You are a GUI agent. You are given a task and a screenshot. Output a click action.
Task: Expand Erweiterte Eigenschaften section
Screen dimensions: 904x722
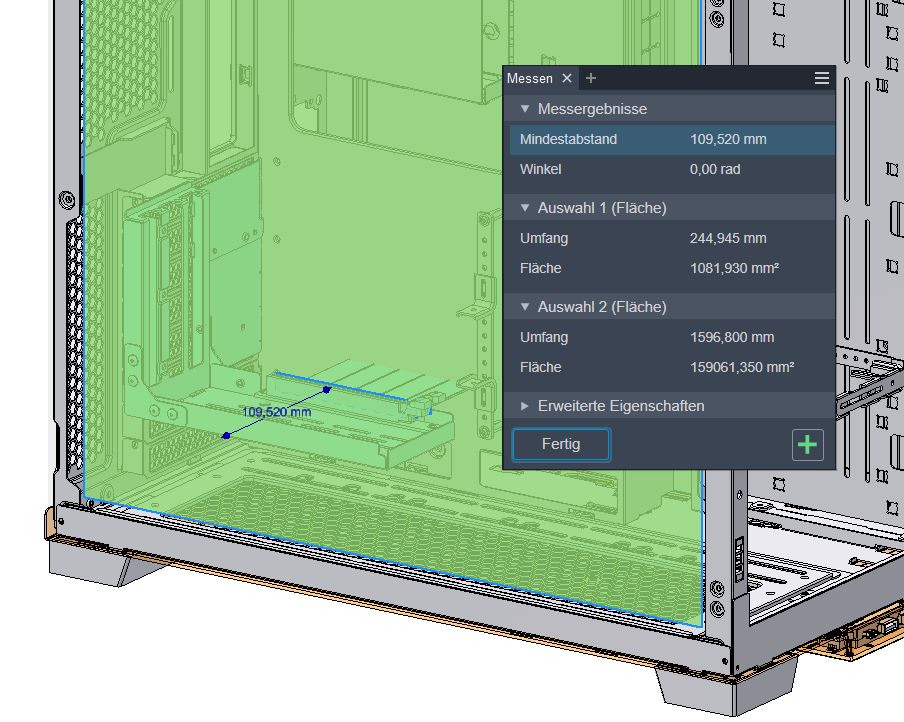coord(525,406)
